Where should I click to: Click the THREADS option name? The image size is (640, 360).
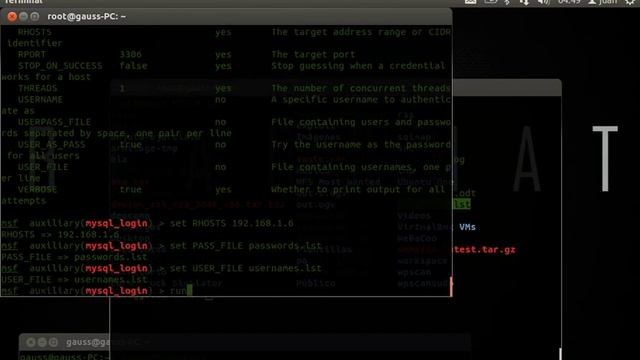pos(38,88)
